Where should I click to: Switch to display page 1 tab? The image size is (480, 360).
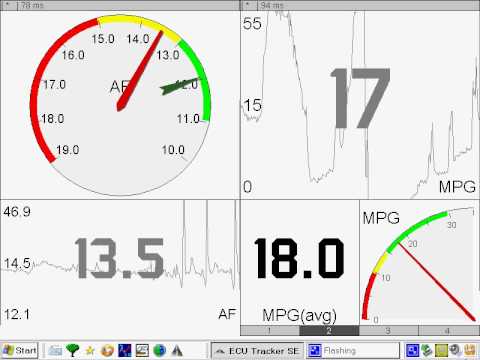270,331
